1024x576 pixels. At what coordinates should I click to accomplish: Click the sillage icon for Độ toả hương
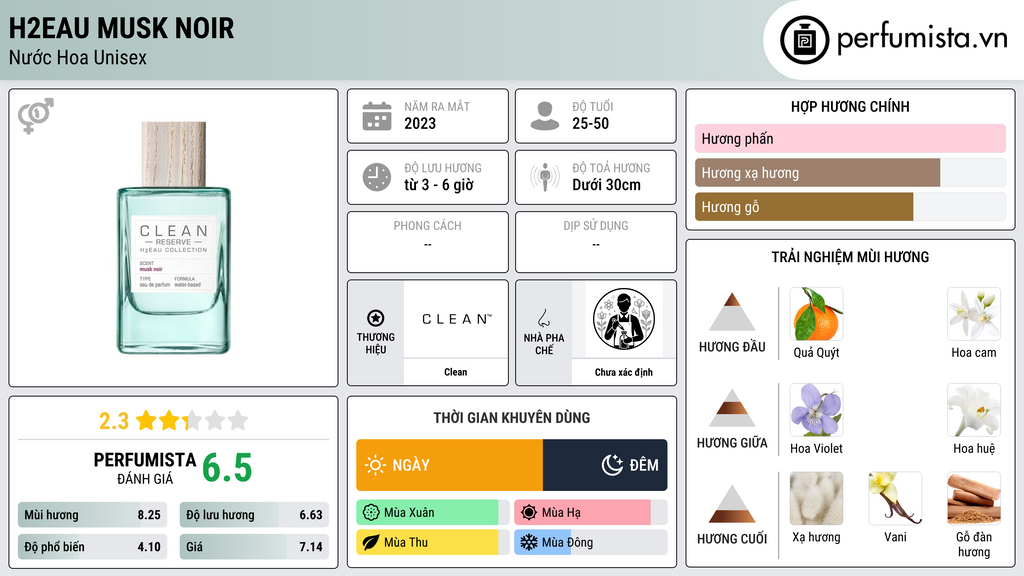[x=545, y=178]
